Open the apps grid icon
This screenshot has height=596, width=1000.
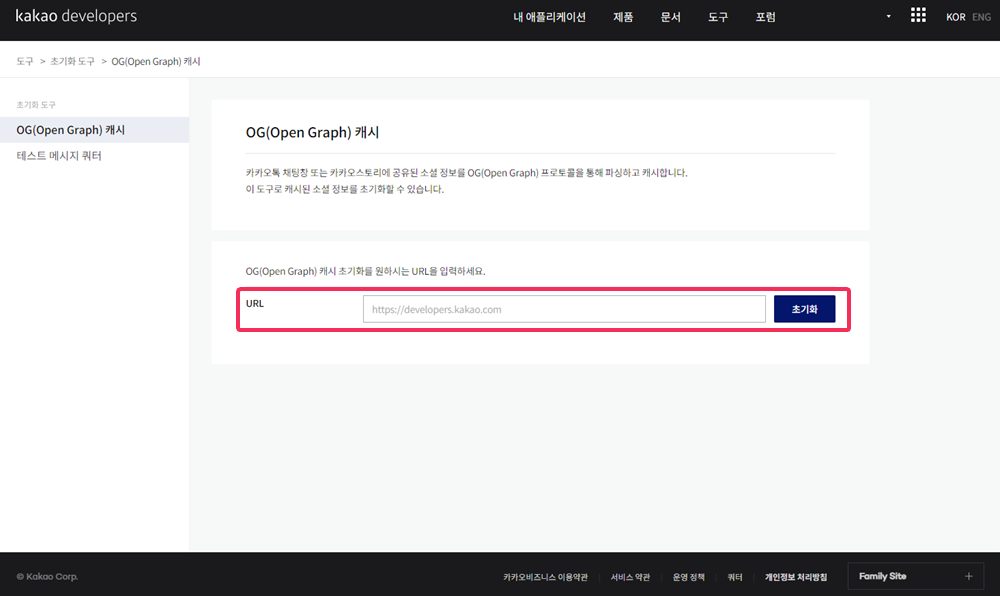918,15
